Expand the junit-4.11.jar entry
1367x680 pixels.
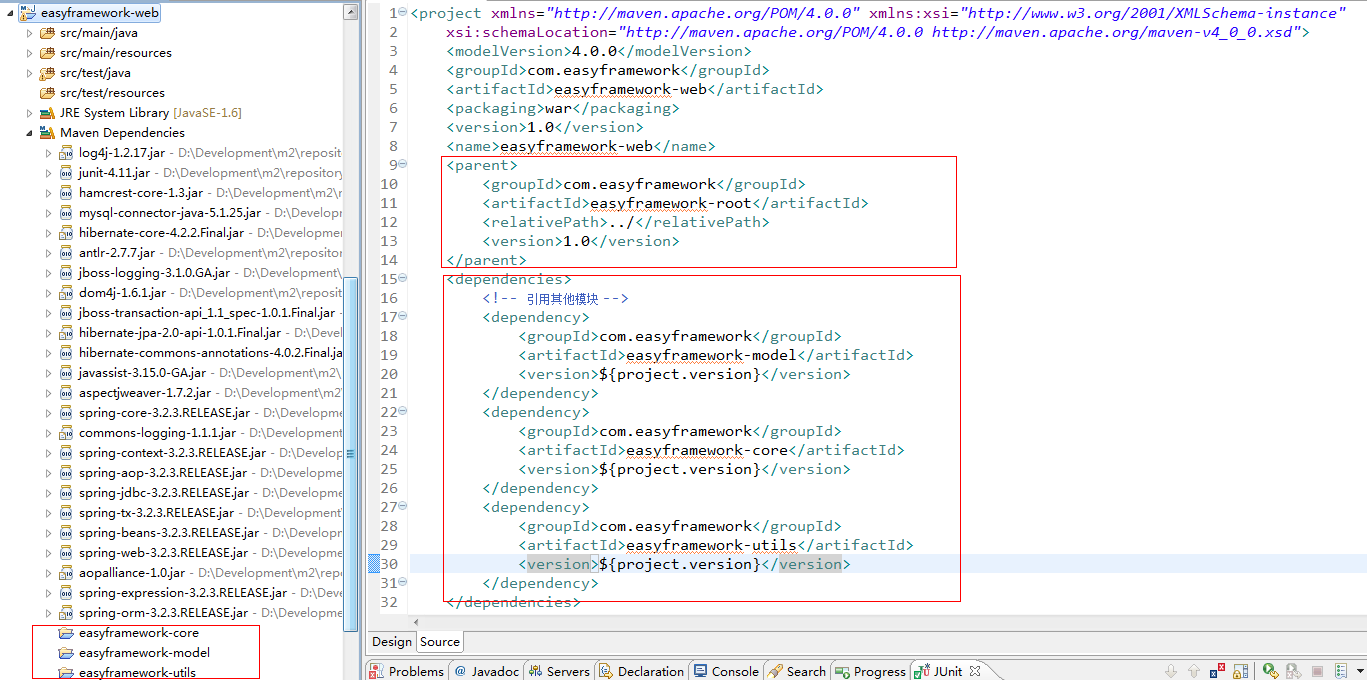tap(48, 173)
